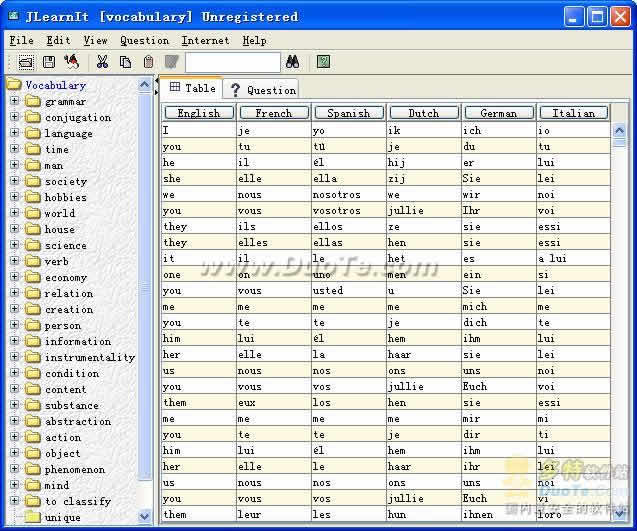Click the French column header button
Image resolution: width=637 pixels, height=531 pixels.
[274, 113]
